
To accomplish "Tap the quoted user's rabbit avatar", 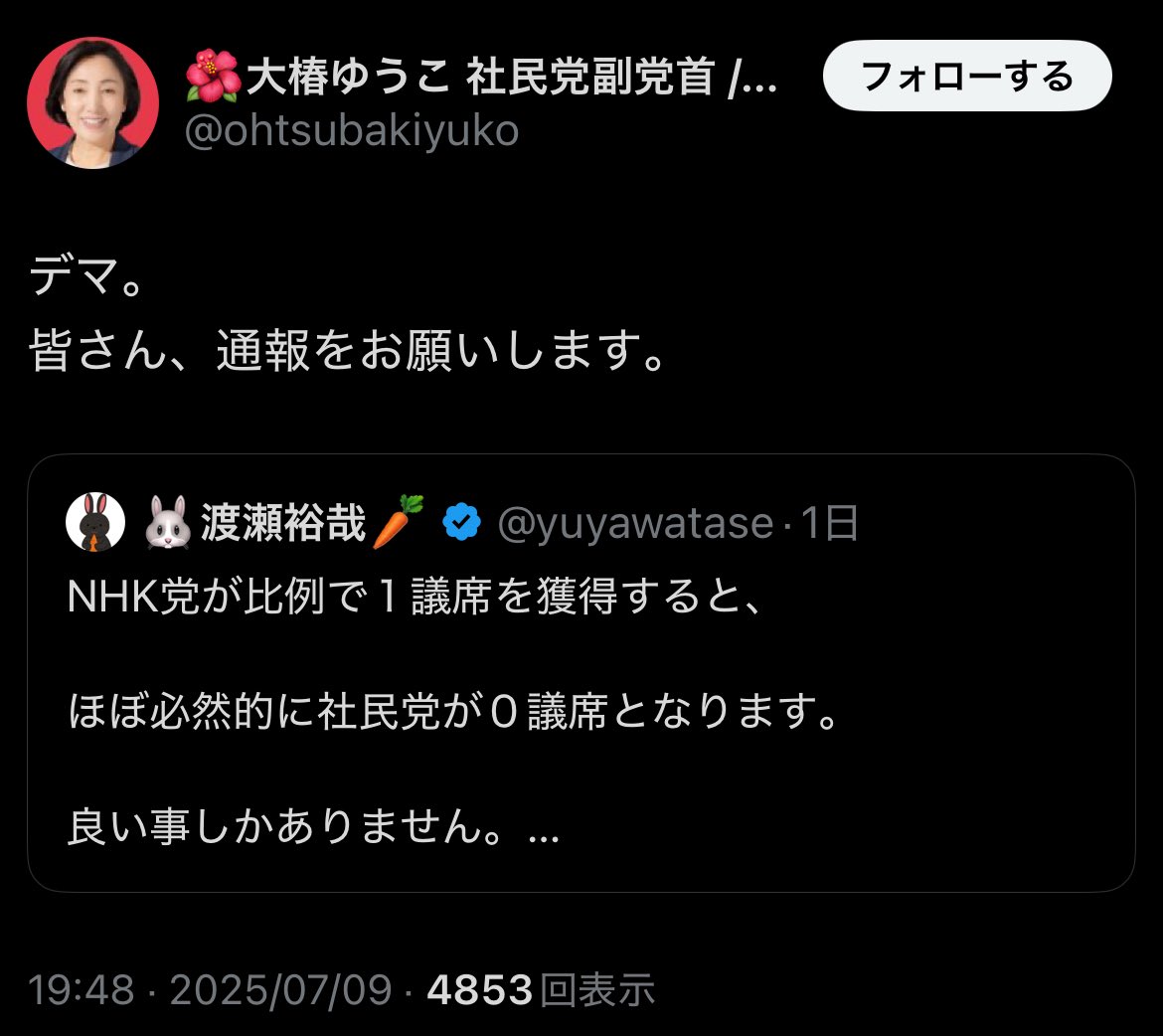I will click(x=95, y=522).
